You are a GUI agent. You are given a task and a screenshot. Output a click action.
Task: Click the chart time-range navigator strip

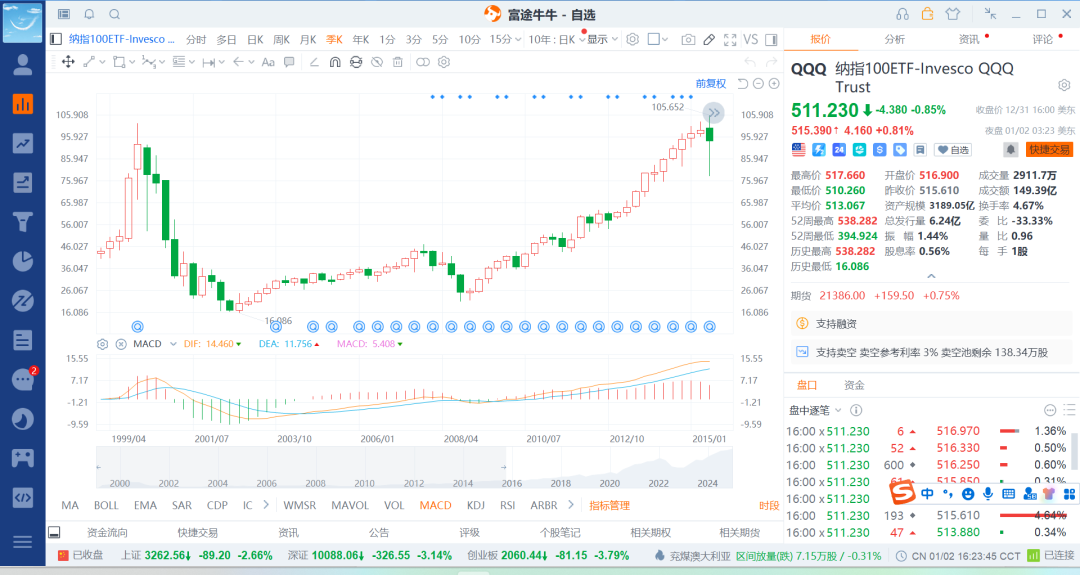click(414, 468)
